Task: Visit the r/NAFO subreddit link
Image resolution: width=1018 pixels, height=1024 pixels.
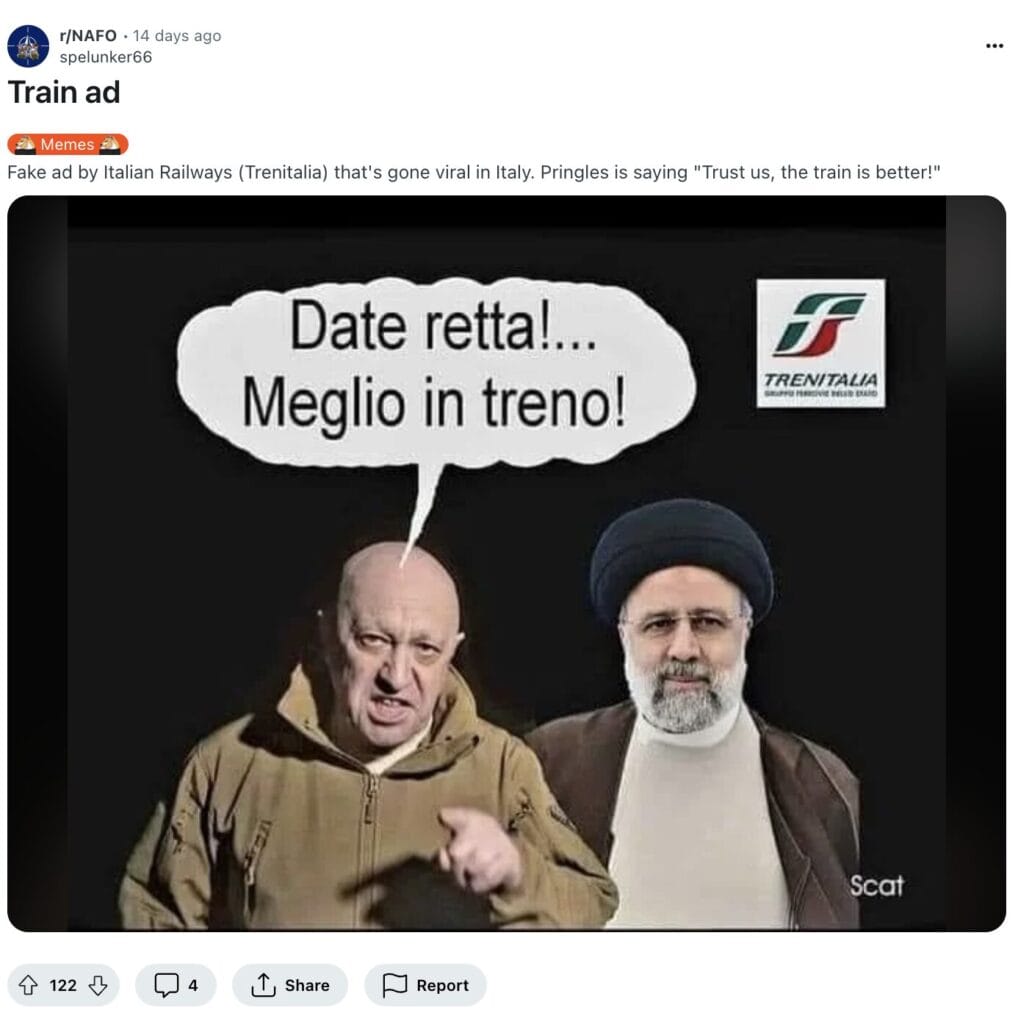Action: tap(88, 35)
